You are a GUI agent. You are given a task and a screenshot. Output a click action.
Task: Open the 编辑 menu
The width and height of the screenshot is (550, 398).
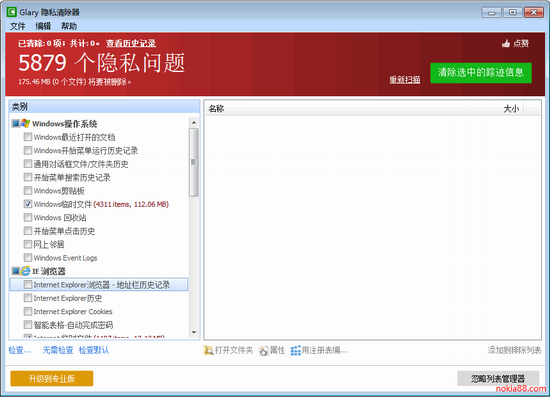point(43,26)
